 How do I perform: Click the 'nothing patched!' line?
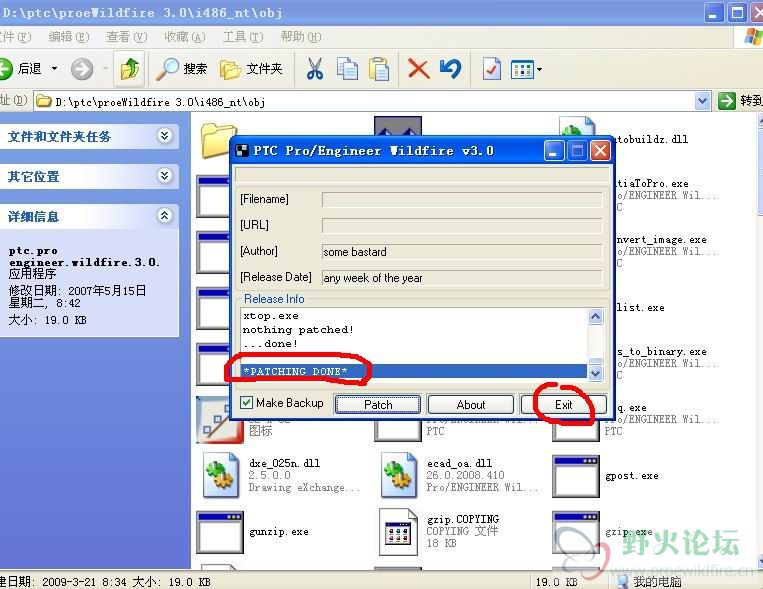pyautogui.click(x=298, y=330)
